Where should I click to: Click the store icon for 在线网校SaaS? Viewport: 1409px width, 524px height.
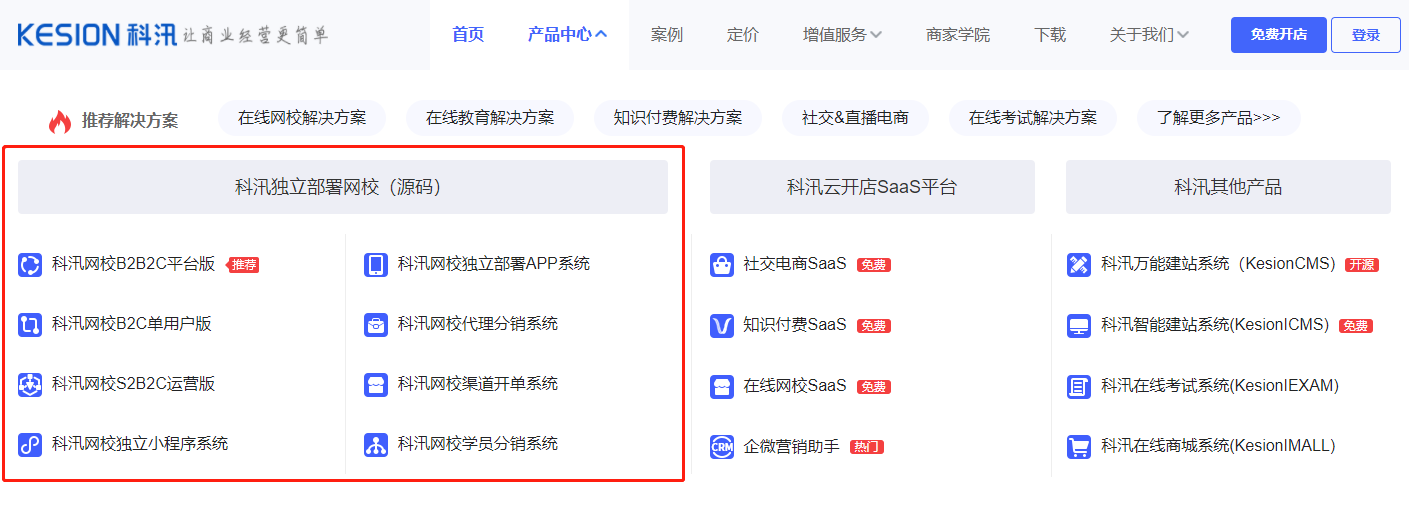(x=722, y=387)
